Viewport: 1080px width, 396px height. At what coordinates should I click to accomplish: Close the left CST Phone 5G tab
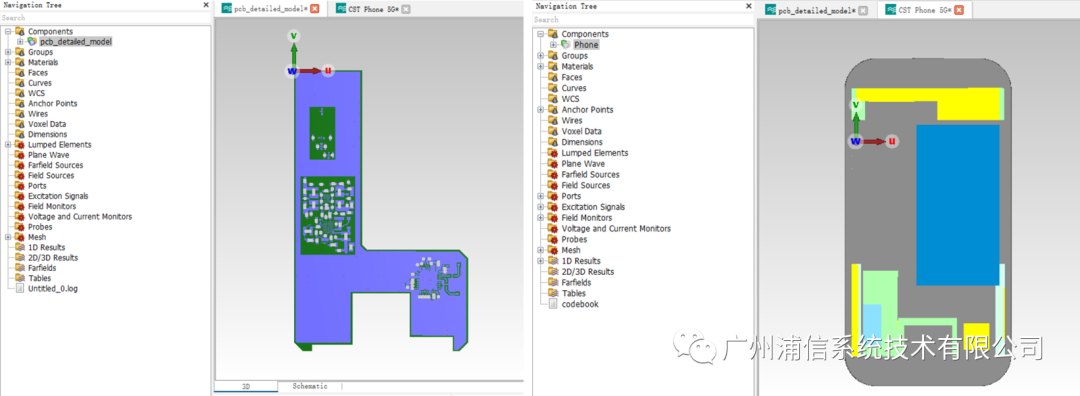pyautogui.click(x=406, y=9)
